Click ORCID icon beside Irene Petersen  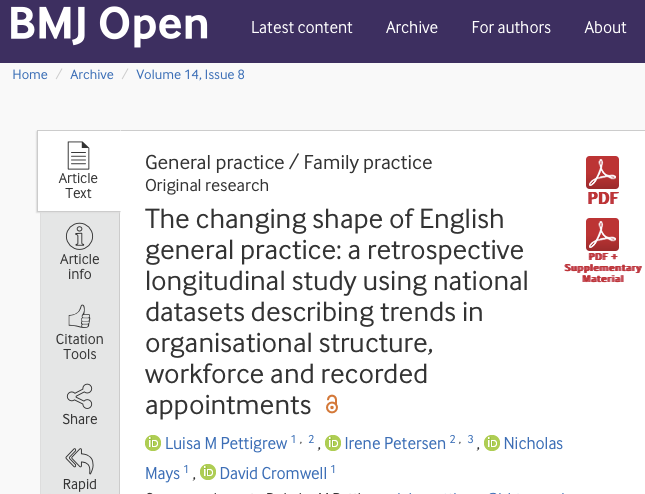334,443
